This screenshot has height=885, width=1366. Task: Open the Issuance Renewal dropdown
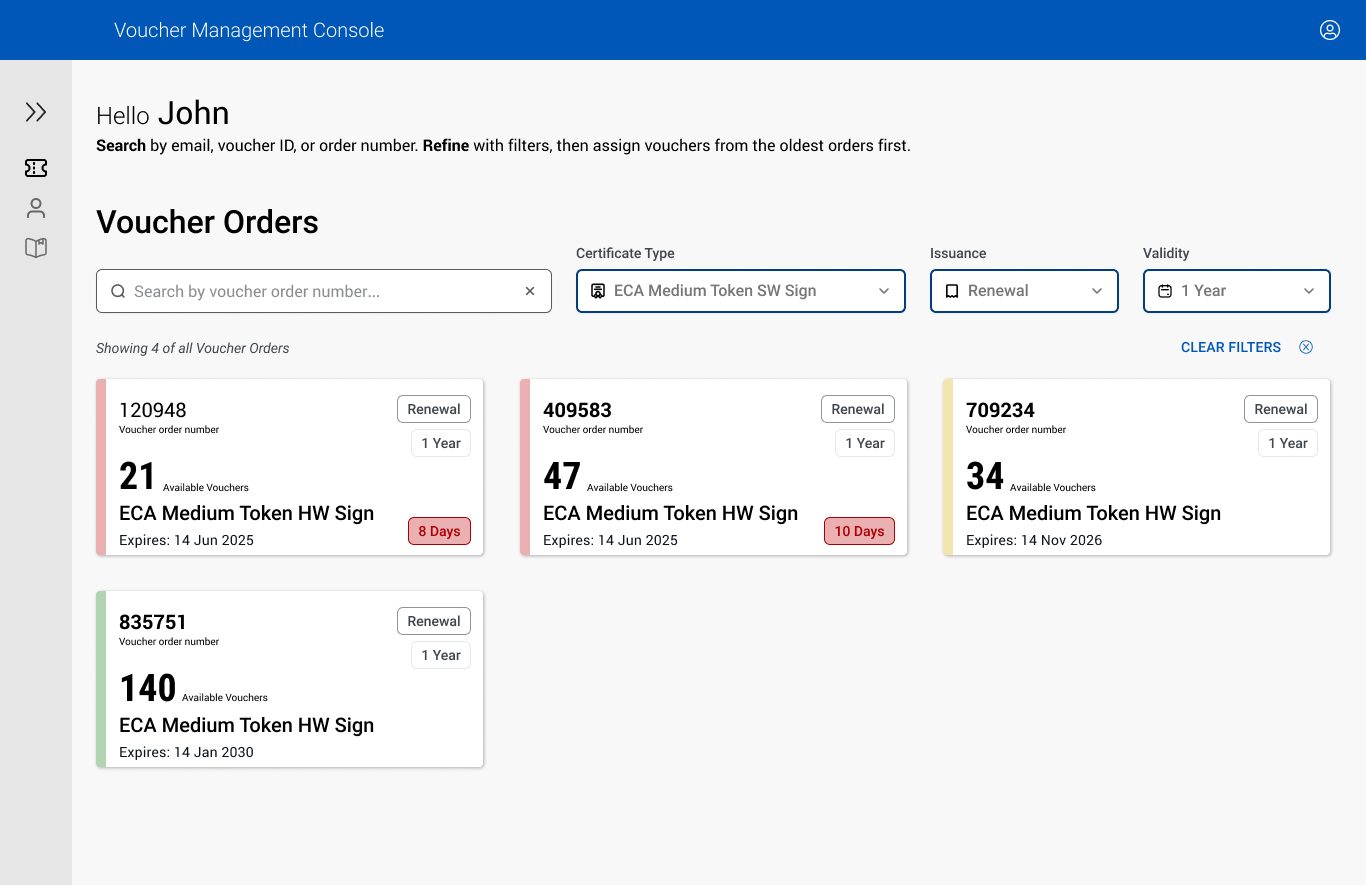[x=1024, y=291]
